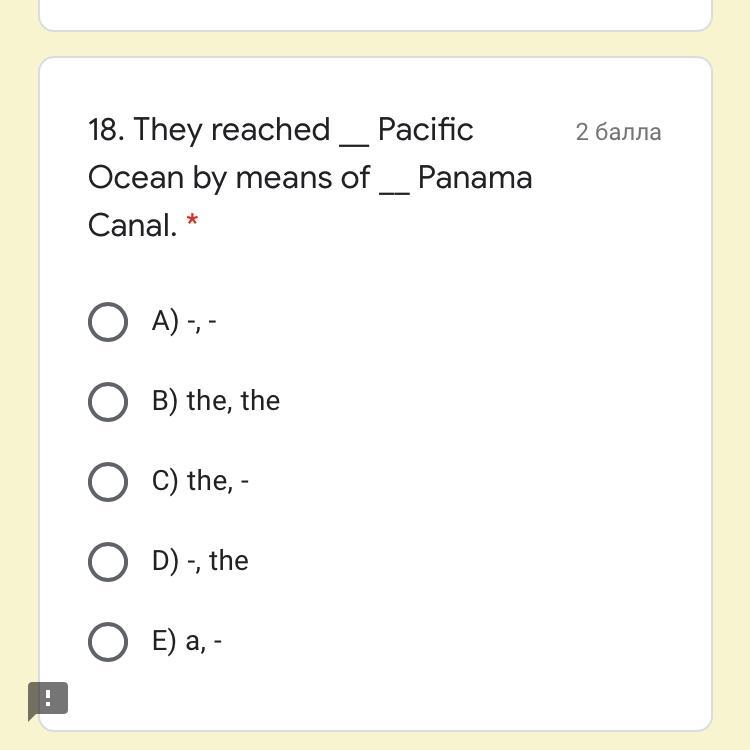Mark option E radio button

[x=108, y=641]
